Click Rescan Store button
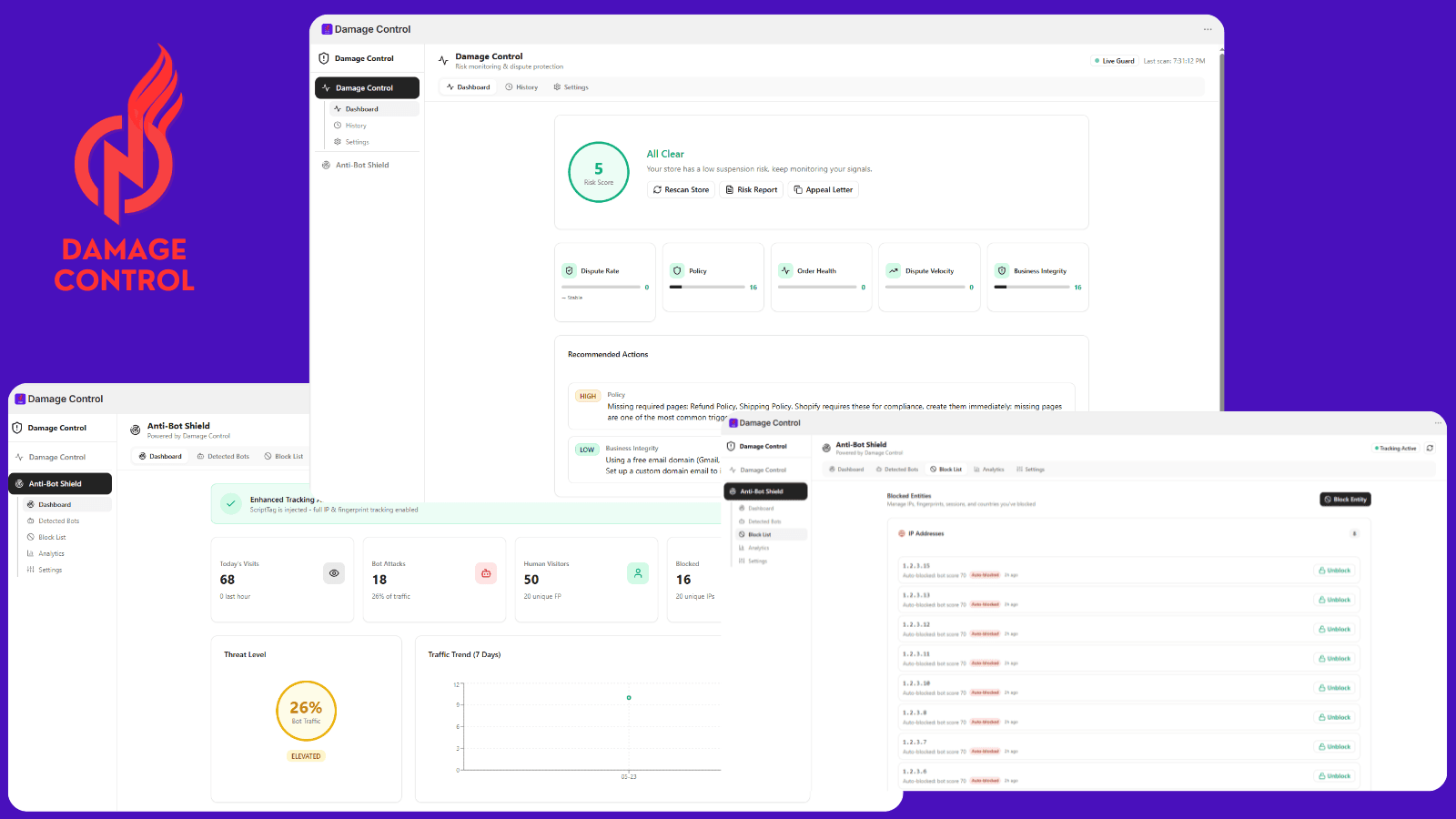The width and height of the screenshot is (1456, 819). point(681,190)
